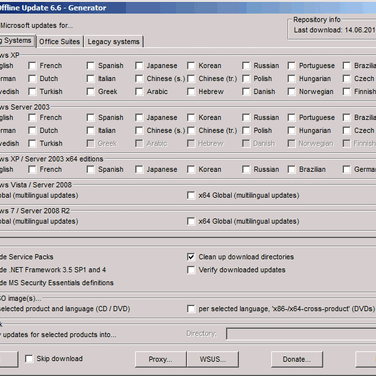Enable x64 Global for Vista / Server 2008
Viewport: 376px width, 376px height.
(x=191, y=196)
